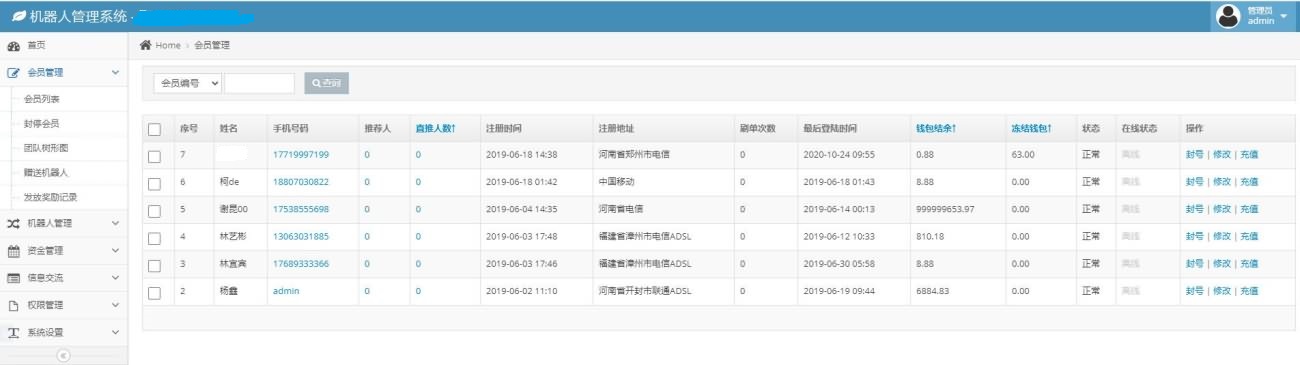Click the admin user avatar icon
Image resolution: width=1300 pixels, height=365 pixels.
click(1229, 16)
